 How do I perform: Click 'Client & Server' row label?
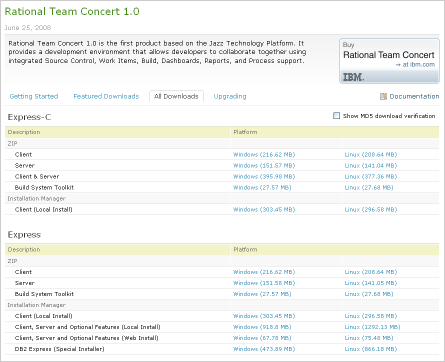pyautogui.click(x=37, y=177)
